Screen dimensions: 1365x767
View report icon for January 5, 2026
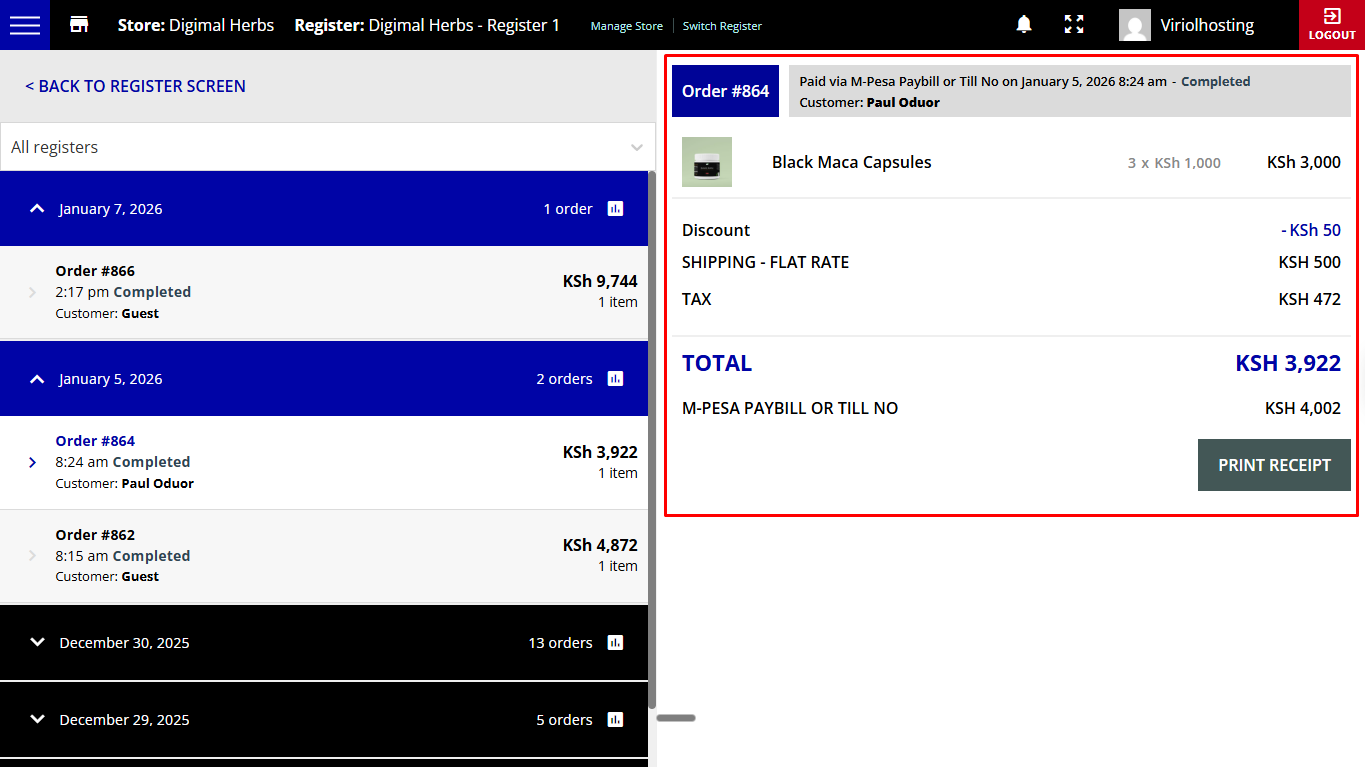pyautogui.click(x=615, y=379)
